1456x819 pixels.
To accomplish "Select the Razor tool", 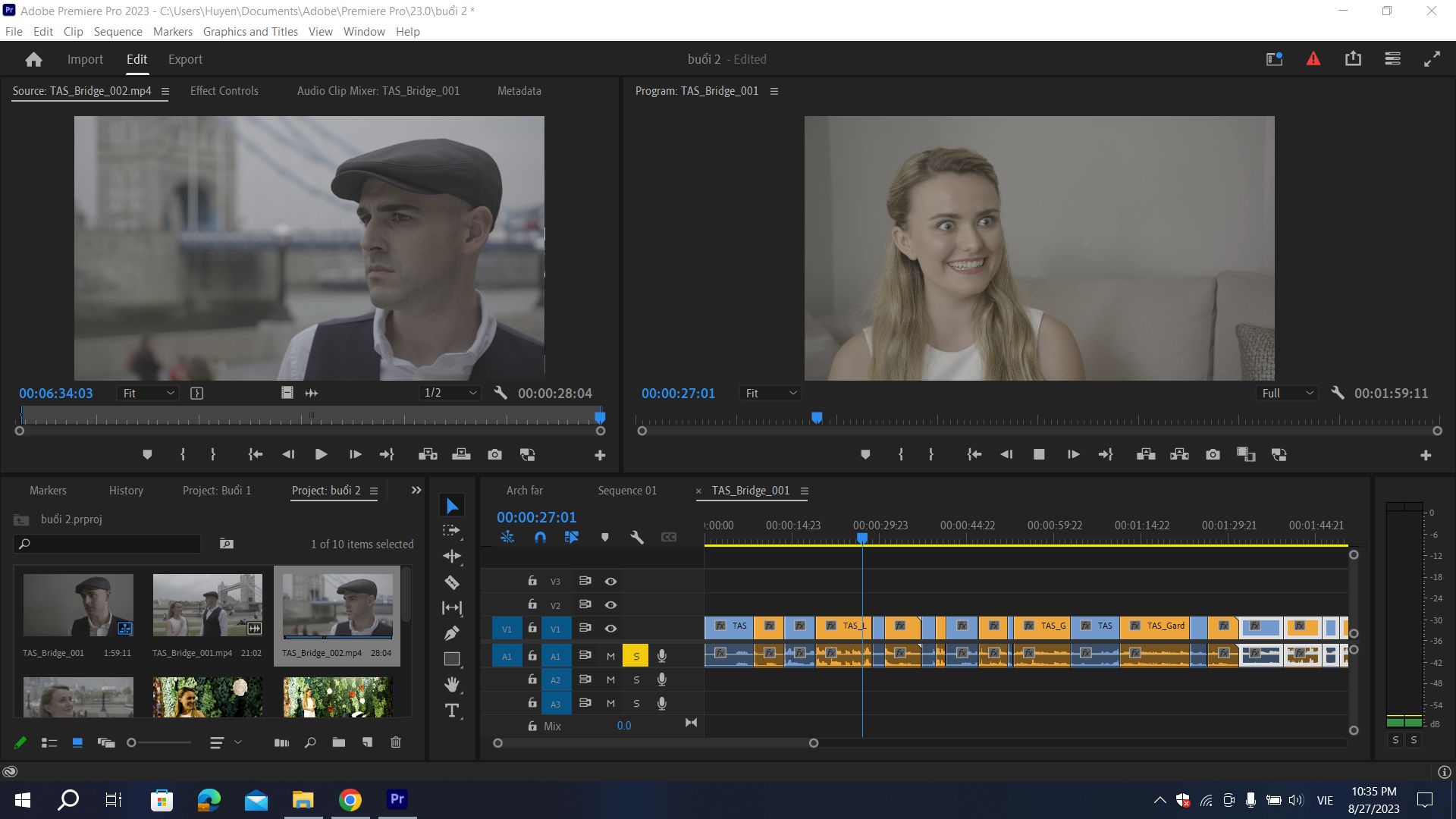I will (452, 582).
